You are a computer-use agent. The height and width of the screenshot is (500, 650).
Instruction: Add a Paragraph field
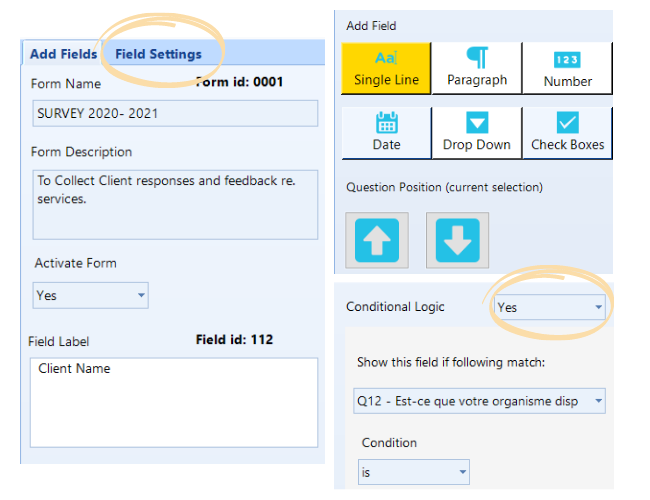(x=476, y=69)
